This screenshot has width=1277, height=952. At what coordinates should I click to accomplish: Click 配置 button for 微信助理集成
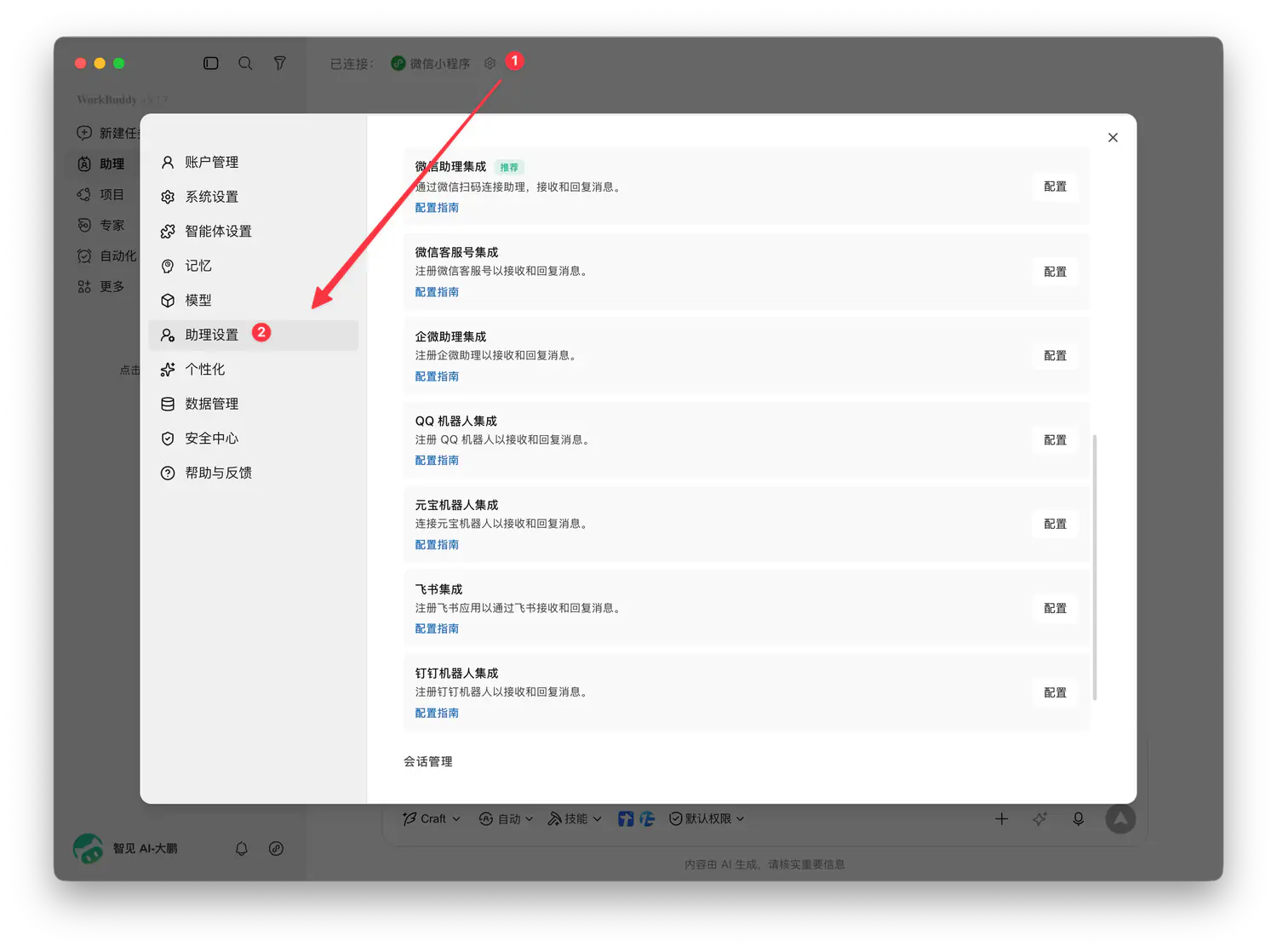[1055, 186]
